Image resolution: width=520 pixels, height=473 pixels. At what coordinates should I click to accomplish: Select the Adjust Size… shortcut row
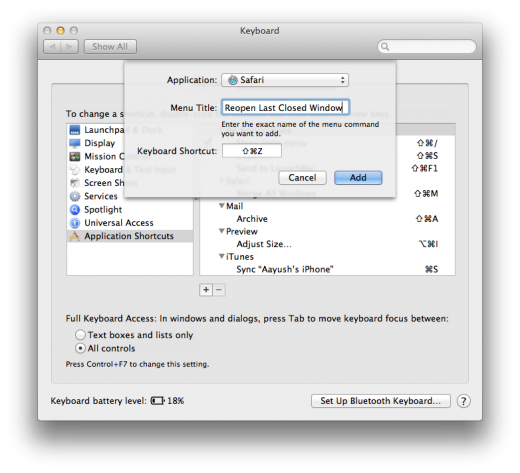(327, 244)
